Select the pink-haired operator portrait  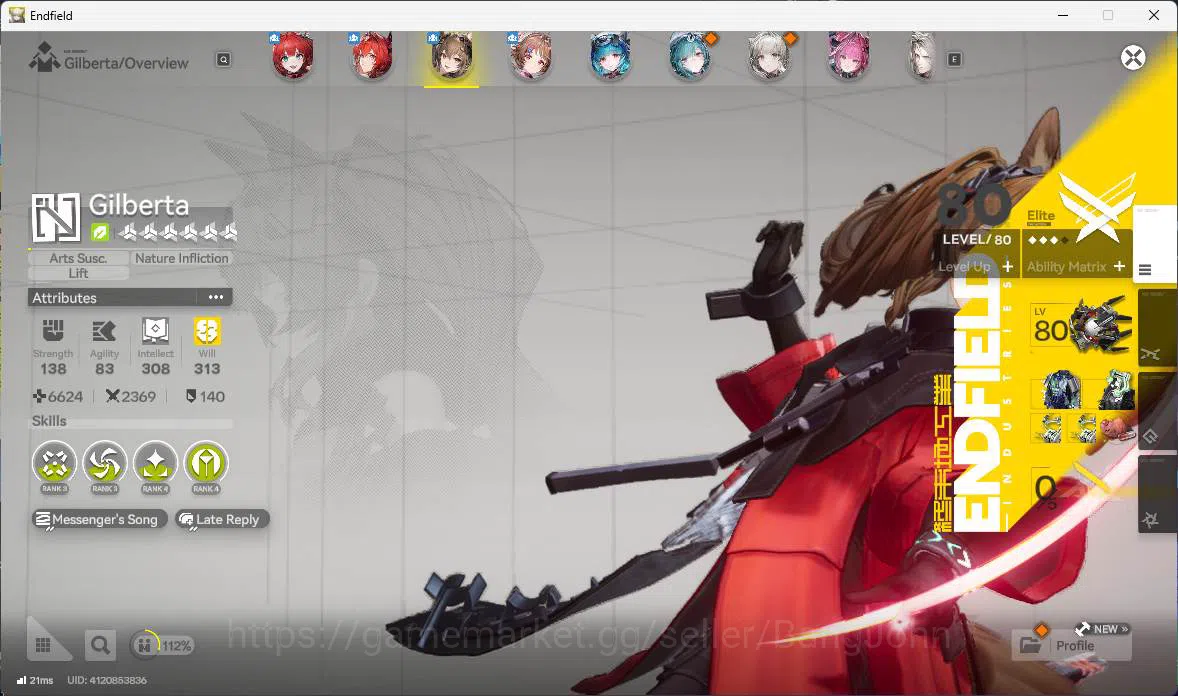point(848,56)
